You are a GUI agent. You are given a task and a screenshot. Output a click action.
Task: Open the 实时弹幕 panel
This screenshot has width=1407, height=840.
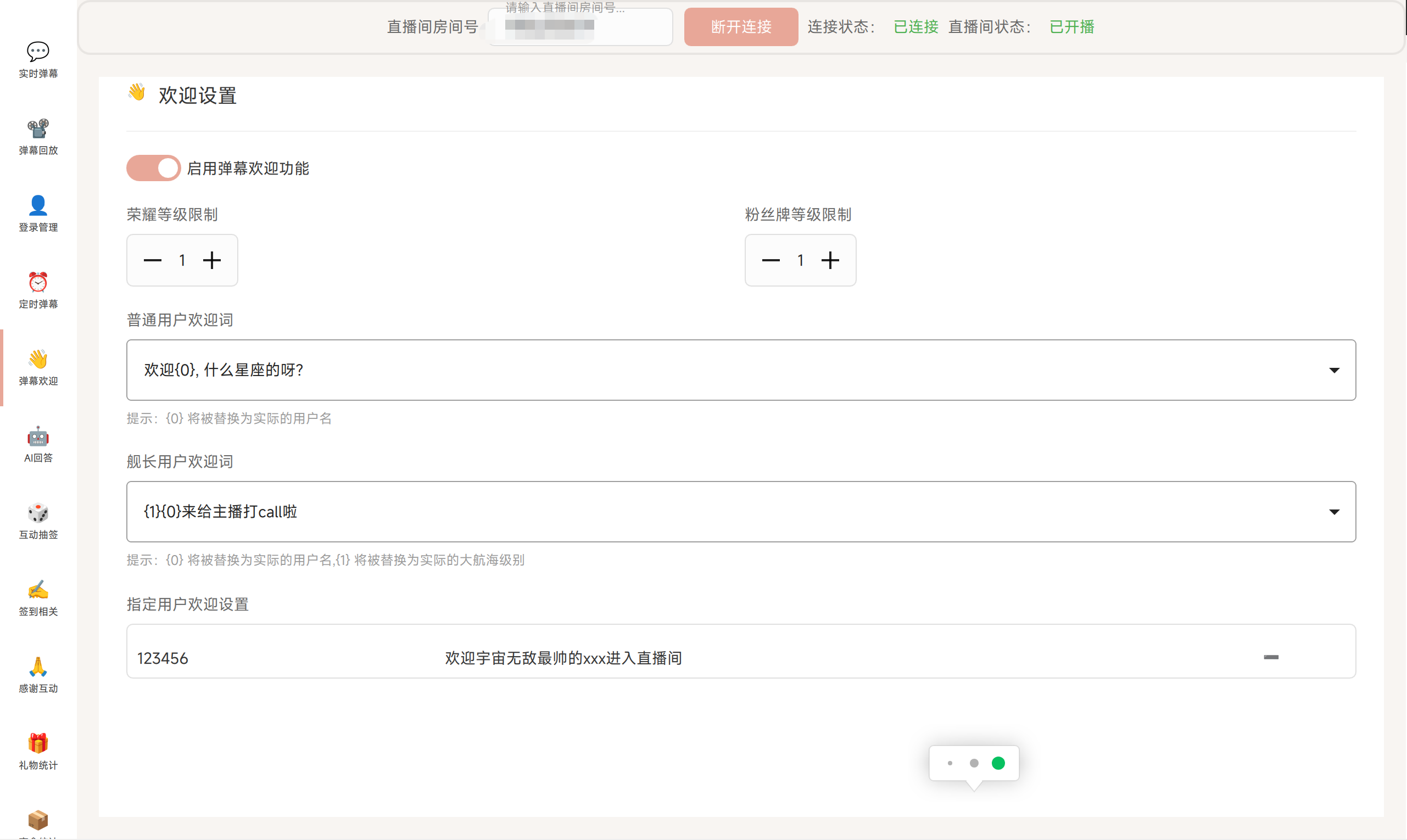point(38,59)
